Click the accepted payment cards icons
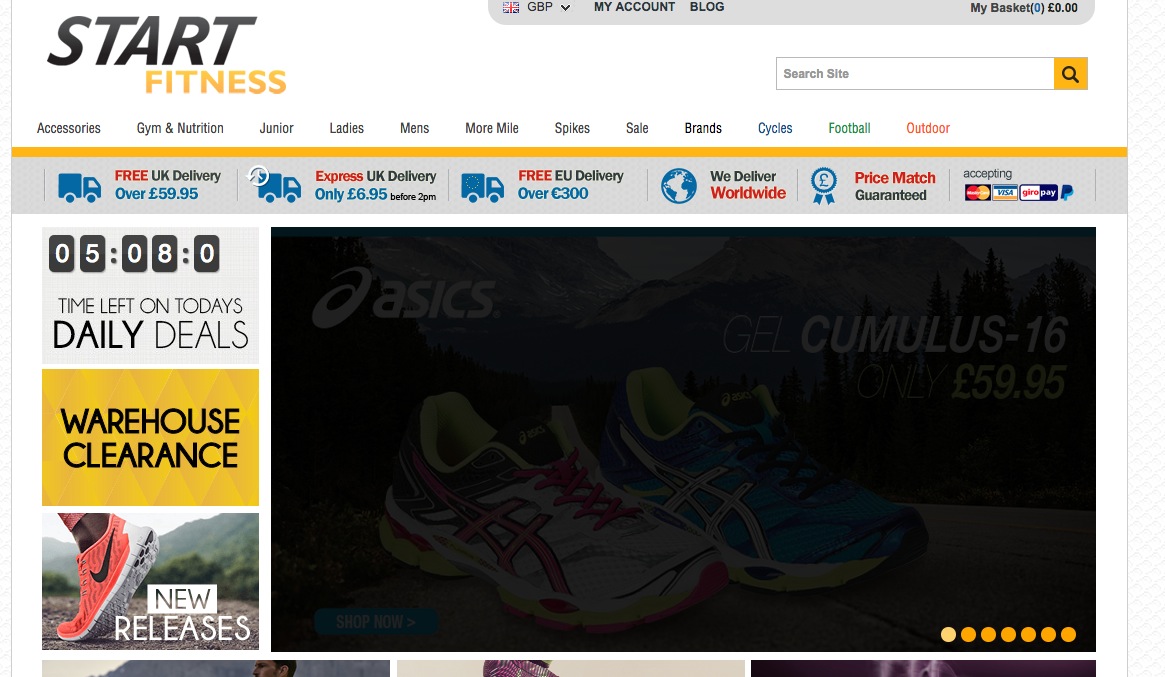Image resolution: width=1165 pixels, height=677 pixels. point(1018,192)
